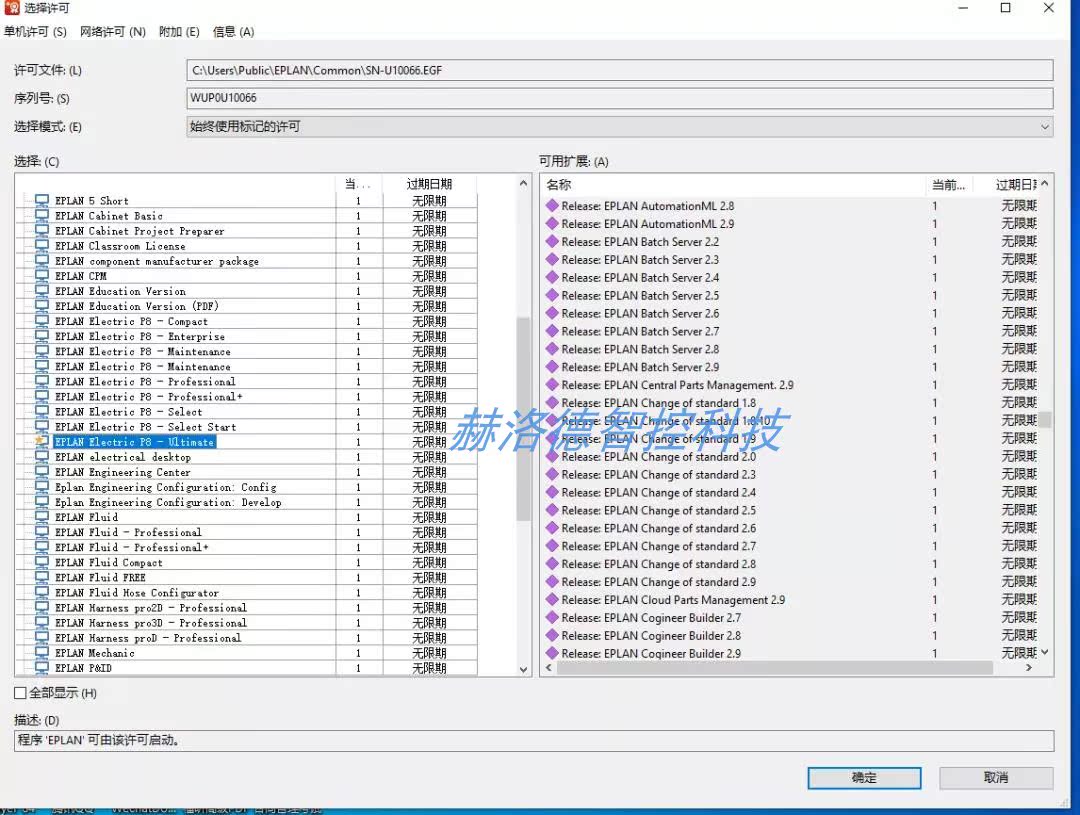Click the horizontal scrollbar in the extensions list
Screen dimensions: 1080x815
click(x=775, y=668)
